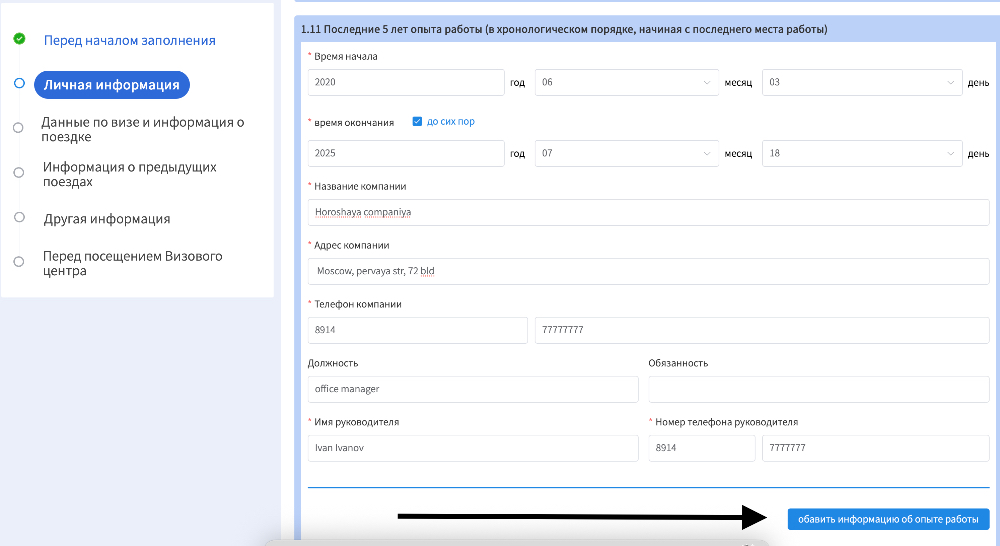Click the company address input field
The width and height of the screenshot is (1000, 546).
[x=648, y=271]
